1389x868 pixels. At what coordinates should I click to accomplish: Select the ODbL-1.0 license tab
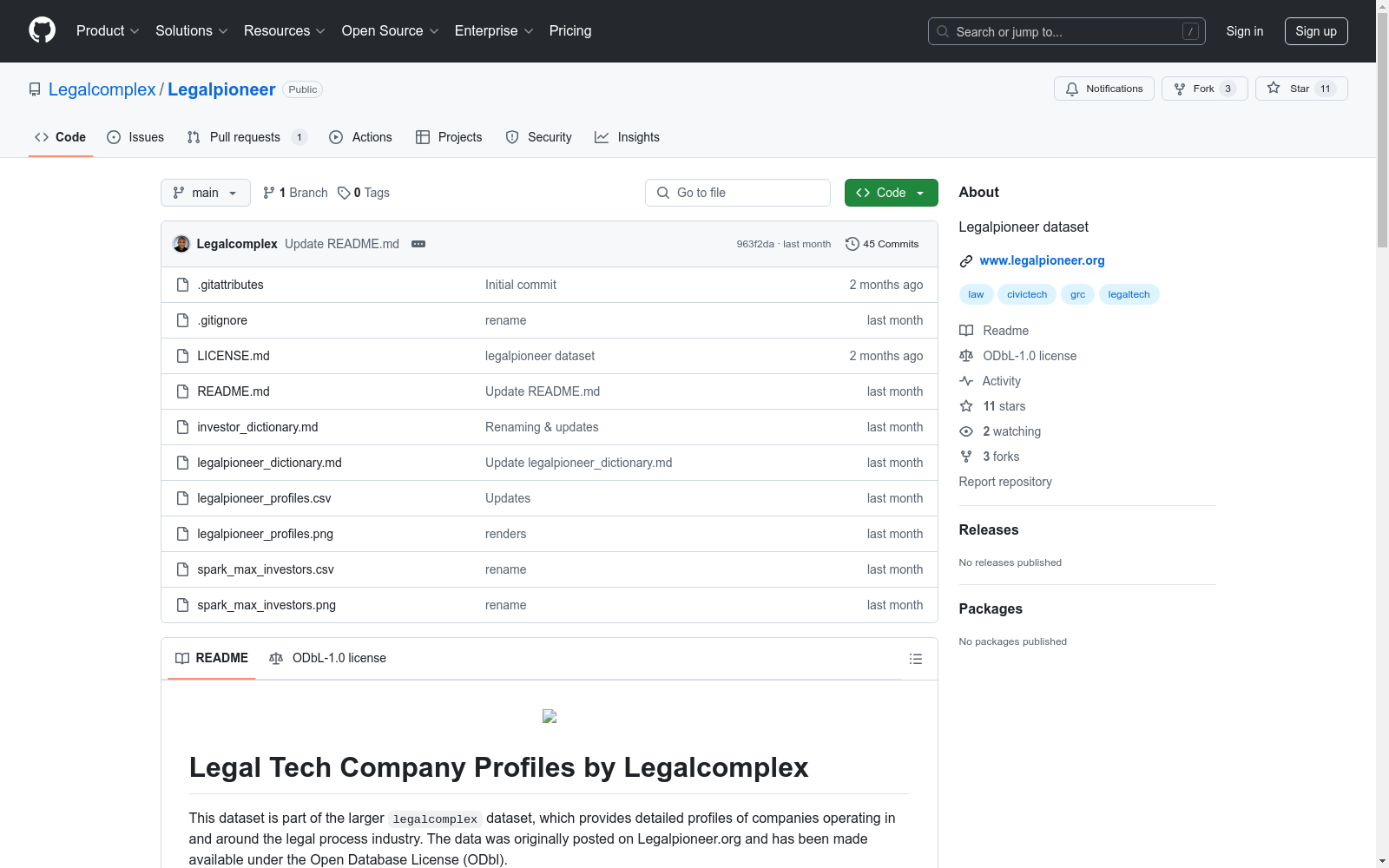pos(328,658)
